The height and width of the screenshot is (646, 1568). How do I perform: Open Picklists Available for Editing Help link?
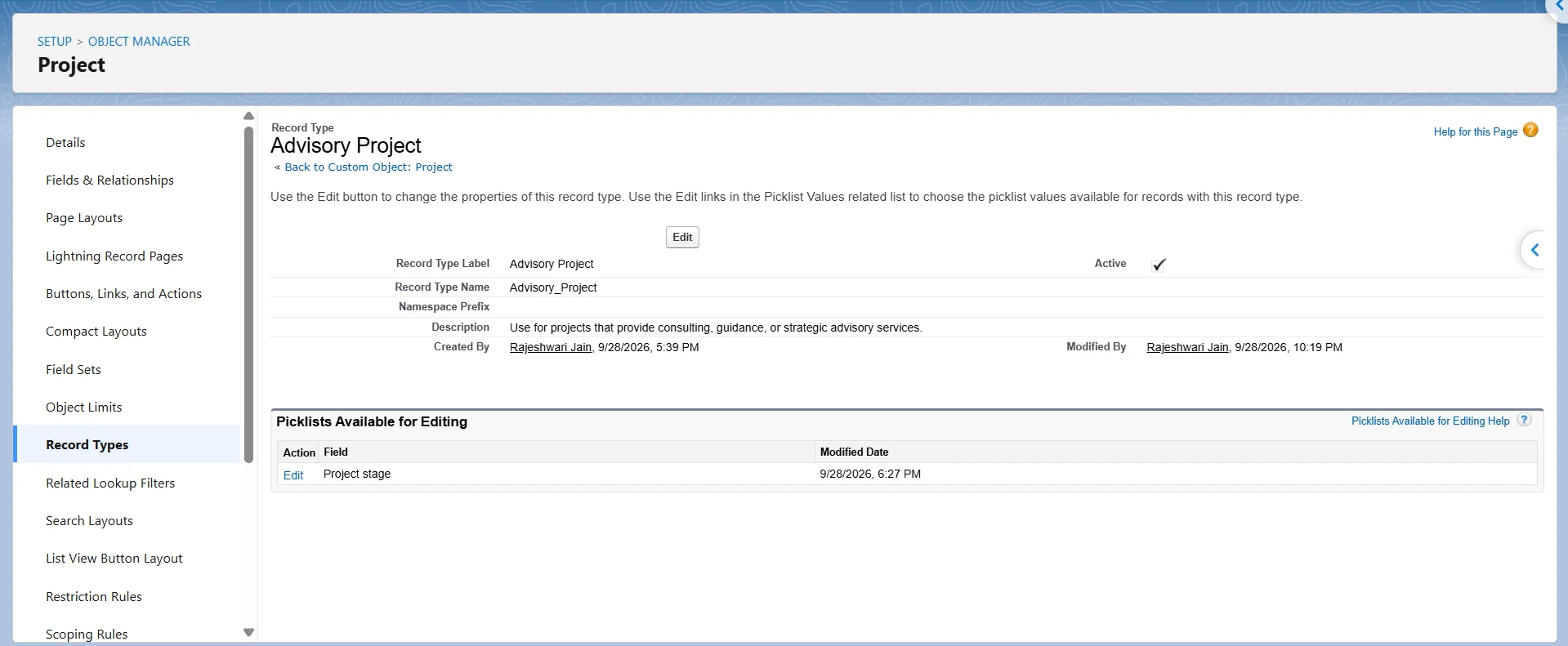(1431, 421)
